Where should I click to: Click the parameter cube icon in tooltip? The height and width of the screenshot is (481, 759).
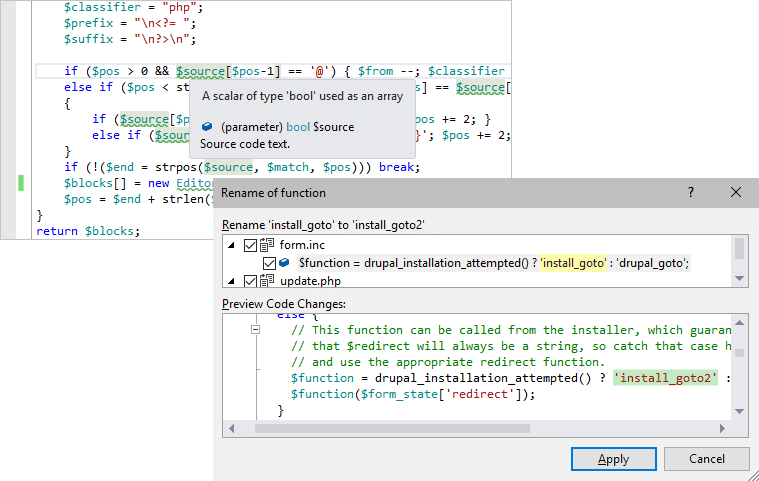point(207,127)
